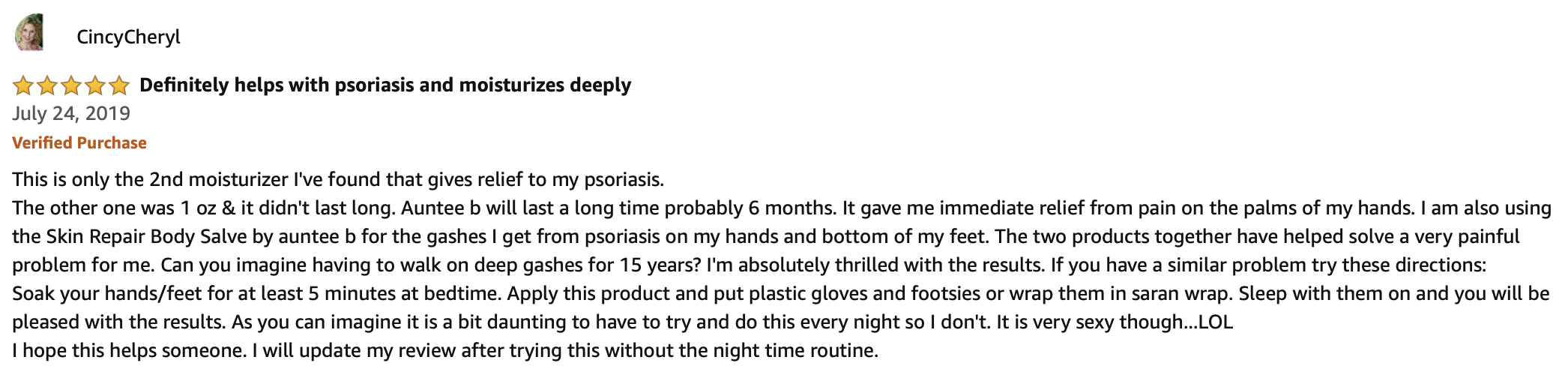1568x372 pixels.
Task: Select the third gold star
Action: pyautogui.click(x=71, y=86)
